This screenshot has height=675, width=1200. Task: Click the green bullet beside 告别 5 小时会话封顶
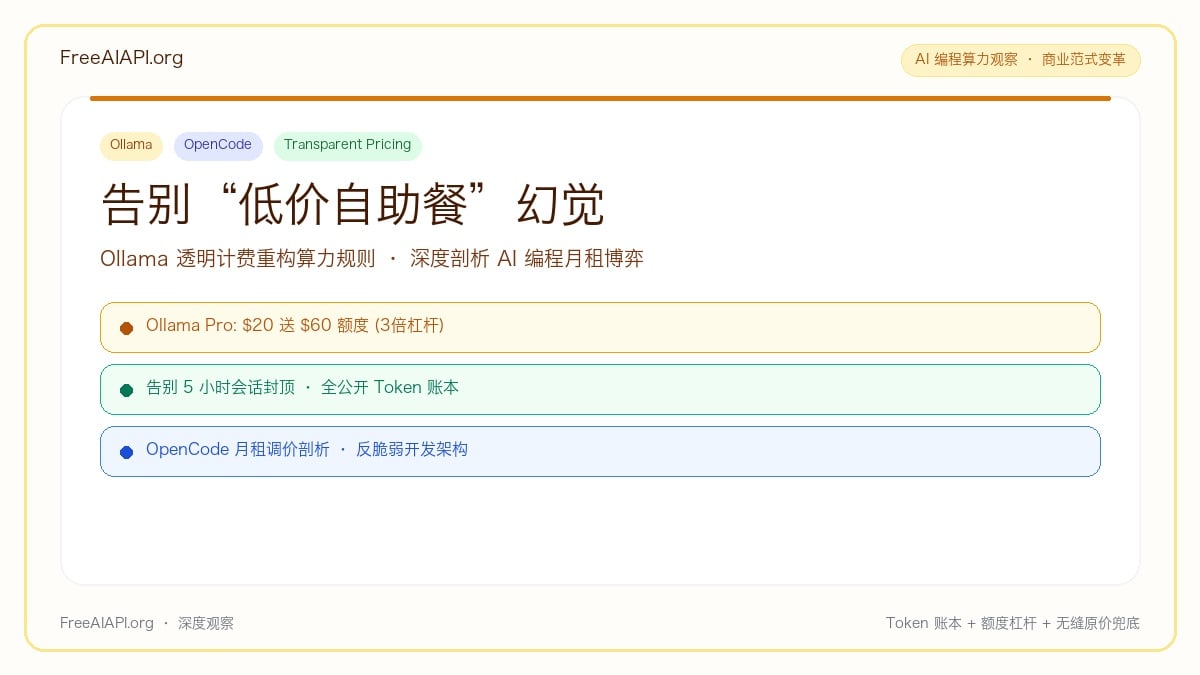(x=126, y=390)
